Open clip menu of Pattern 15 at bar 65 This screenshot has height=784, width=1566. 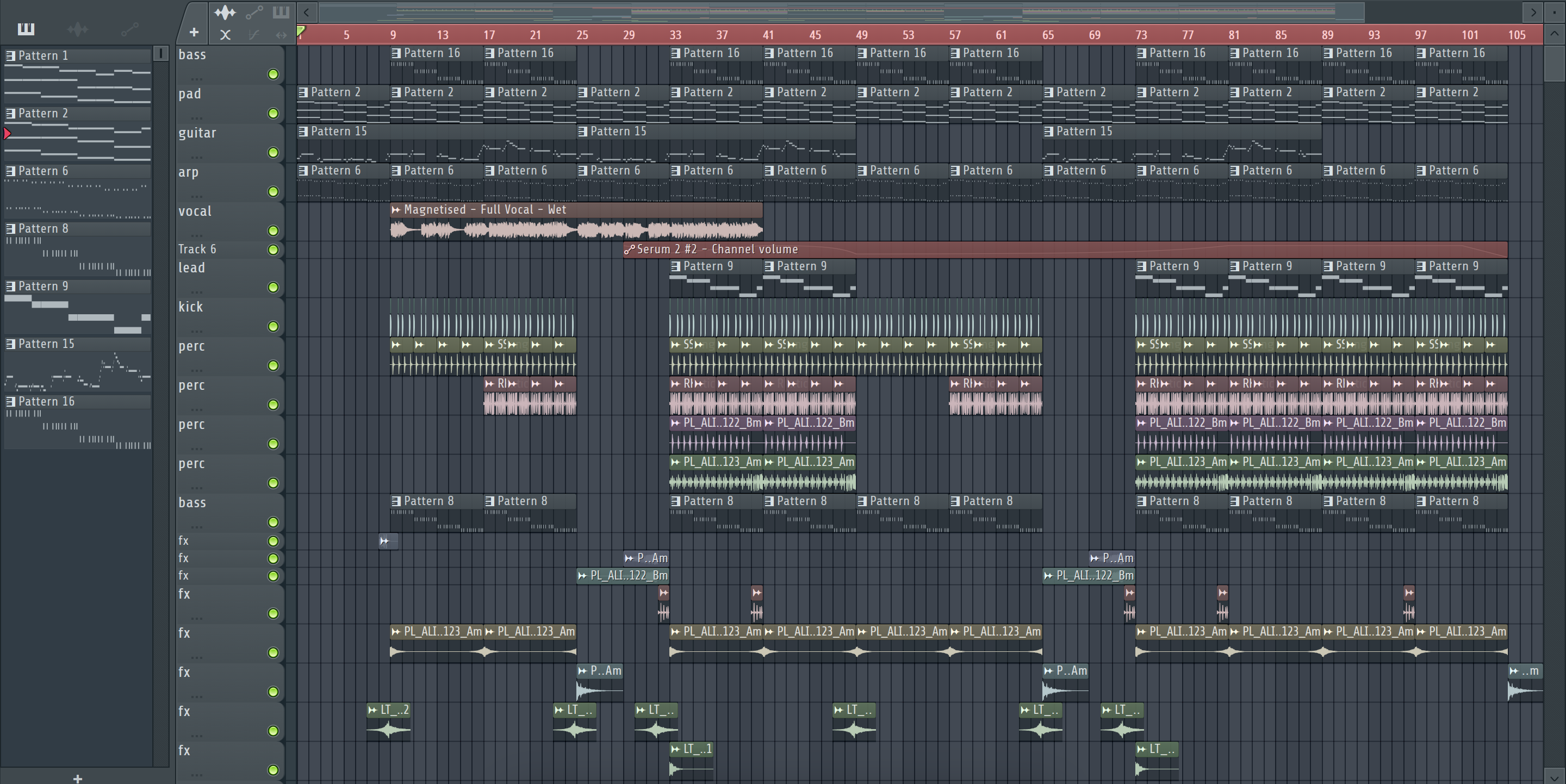click(x=1048, y=131)
